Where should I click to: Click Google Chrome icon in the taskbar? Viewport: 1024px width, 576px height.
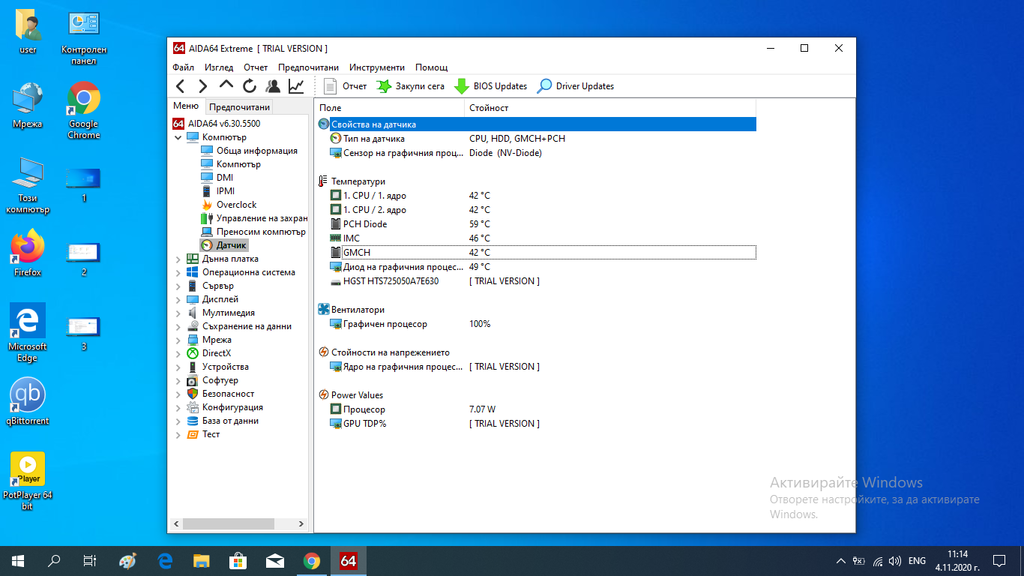[311, 561]
